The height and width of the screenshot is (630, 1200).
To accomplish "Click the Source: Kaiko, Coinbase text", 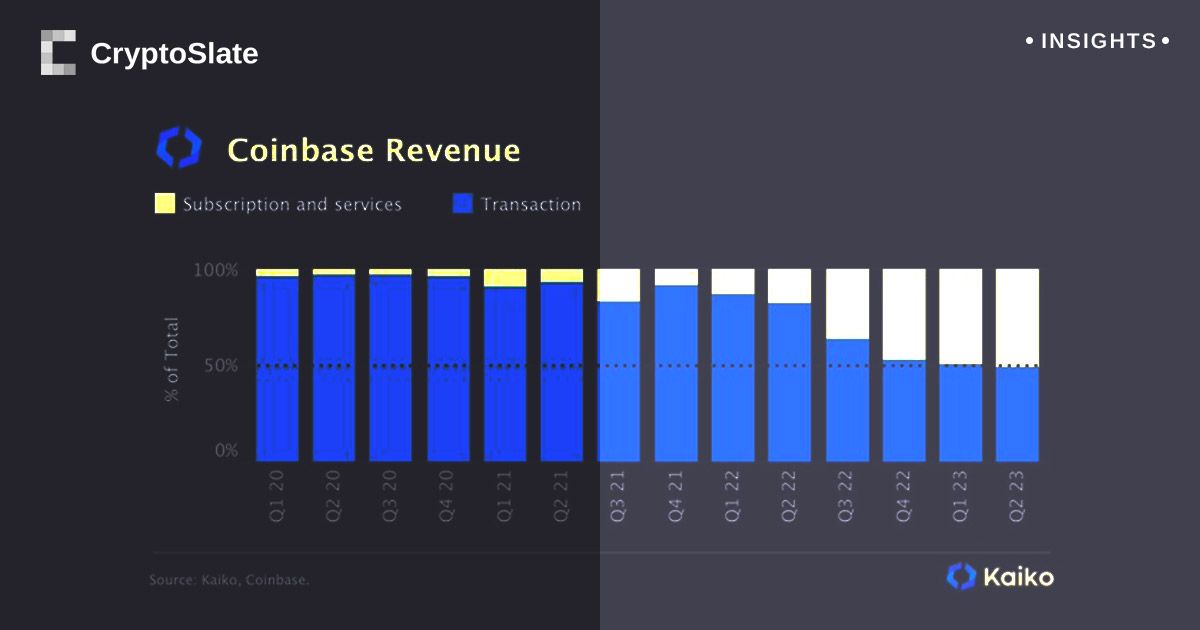I will coord(229,580).
